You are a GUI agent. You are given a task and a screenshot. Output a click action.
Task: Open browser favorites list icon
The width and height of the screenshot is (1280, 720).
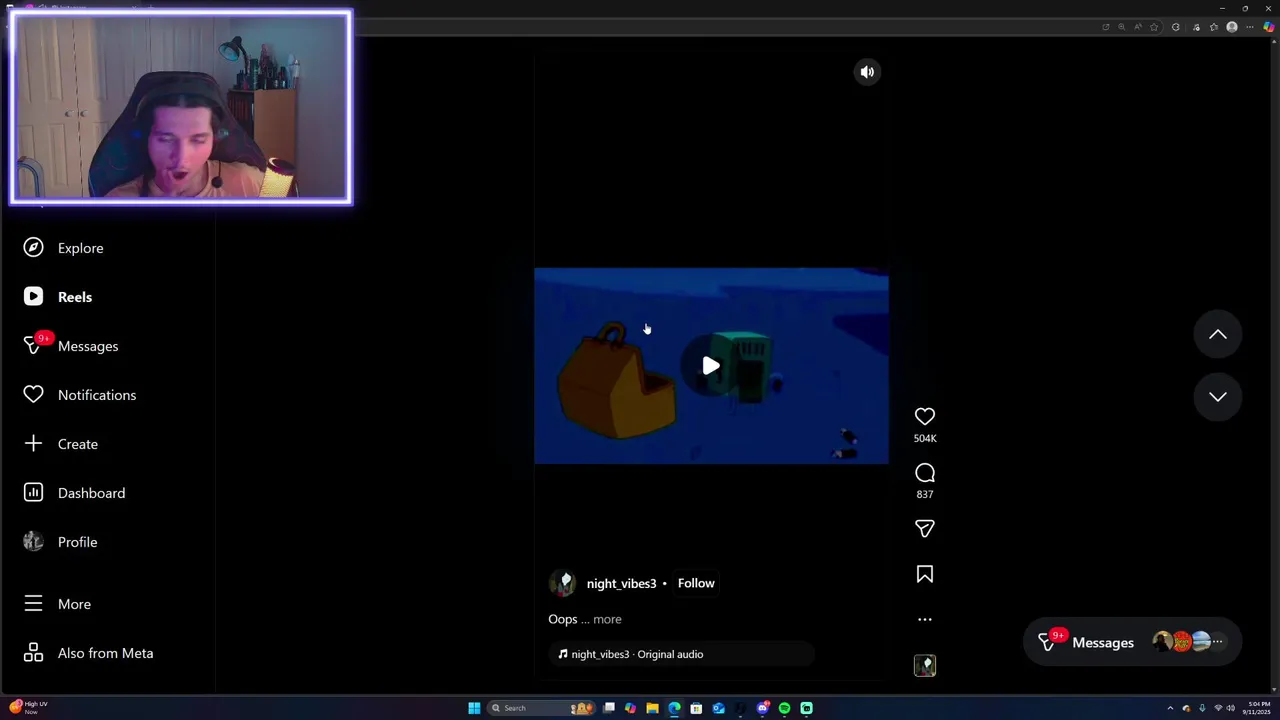click(x=1214, y=27)
